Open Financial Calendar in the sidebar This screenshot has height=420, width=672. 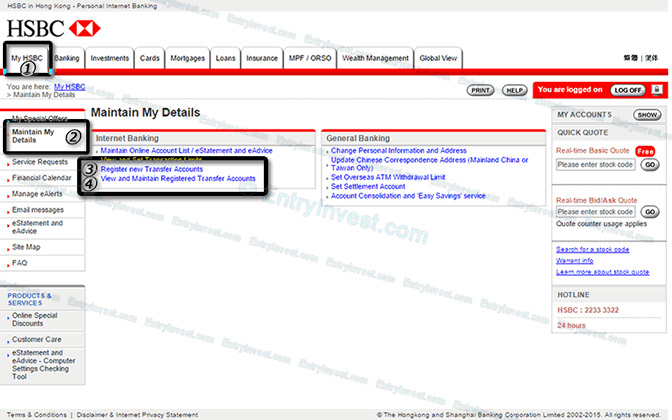(42, 178)
